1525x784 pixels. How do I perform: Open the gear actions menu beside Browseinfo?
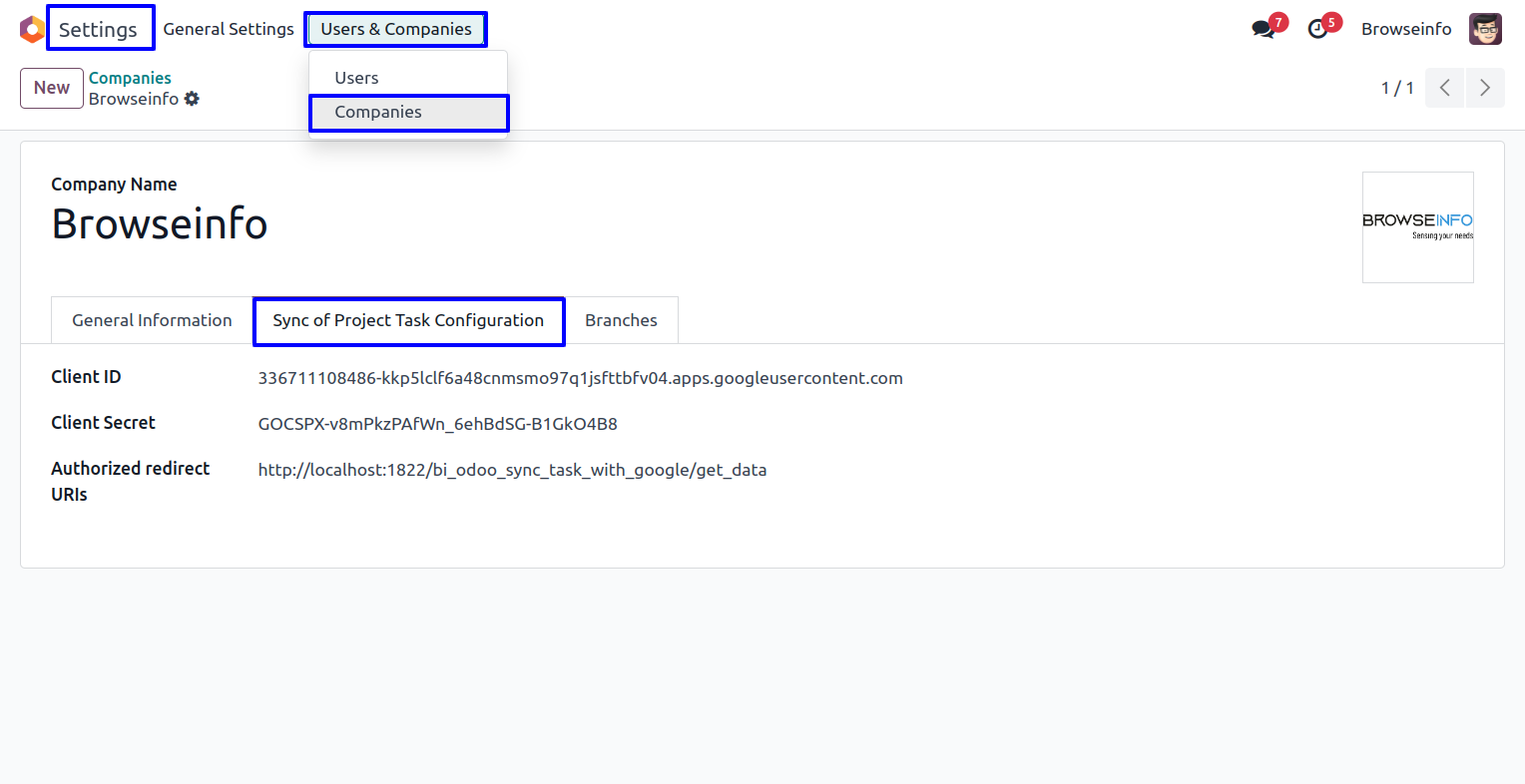pyautogui.click(x=192, y=99)
